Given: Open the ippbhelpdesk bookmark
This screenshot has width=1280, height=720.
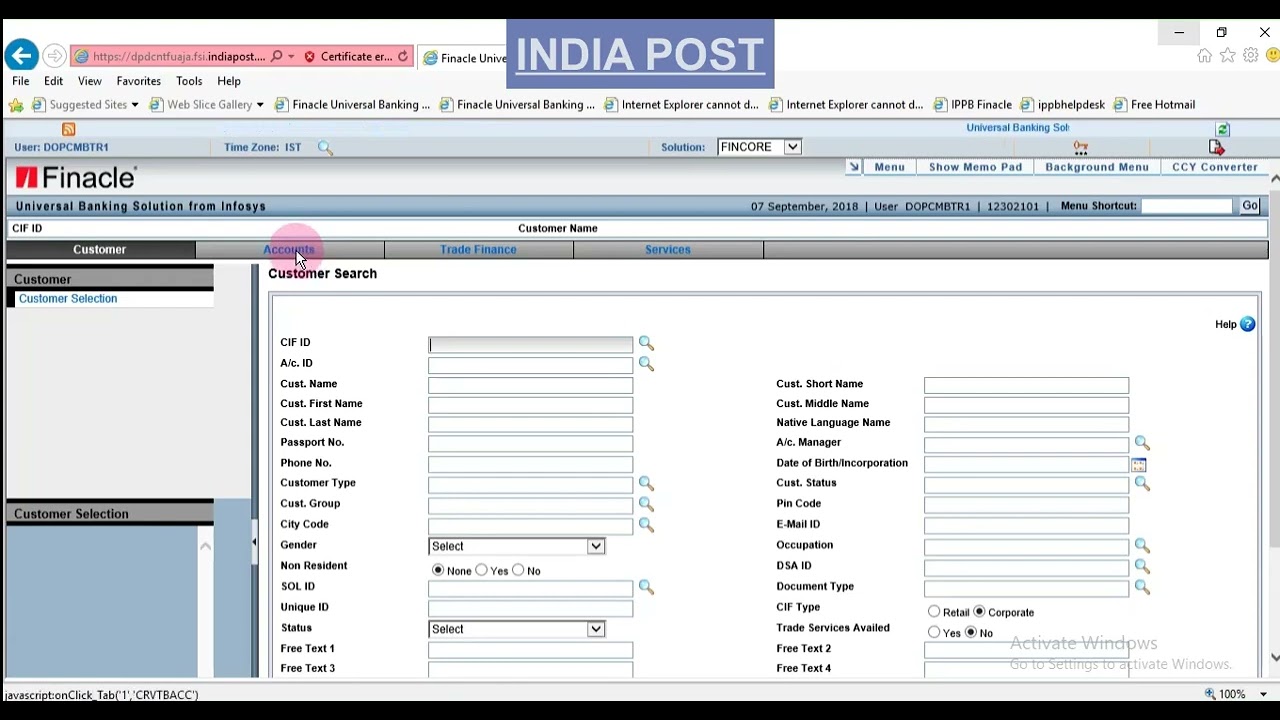Looking at the screenshot, I should (1063, 105).
